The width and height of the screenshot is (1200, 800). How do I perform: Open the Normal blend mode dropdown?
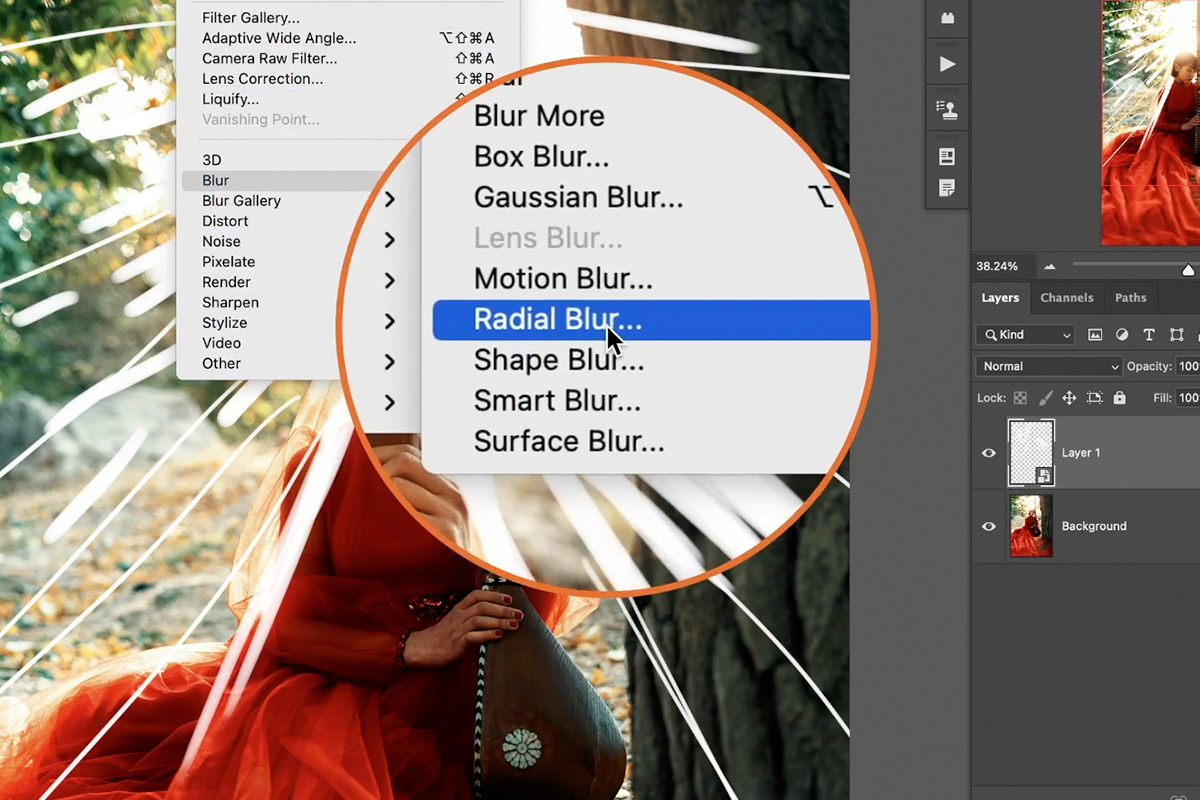[x=1049, y=366]
